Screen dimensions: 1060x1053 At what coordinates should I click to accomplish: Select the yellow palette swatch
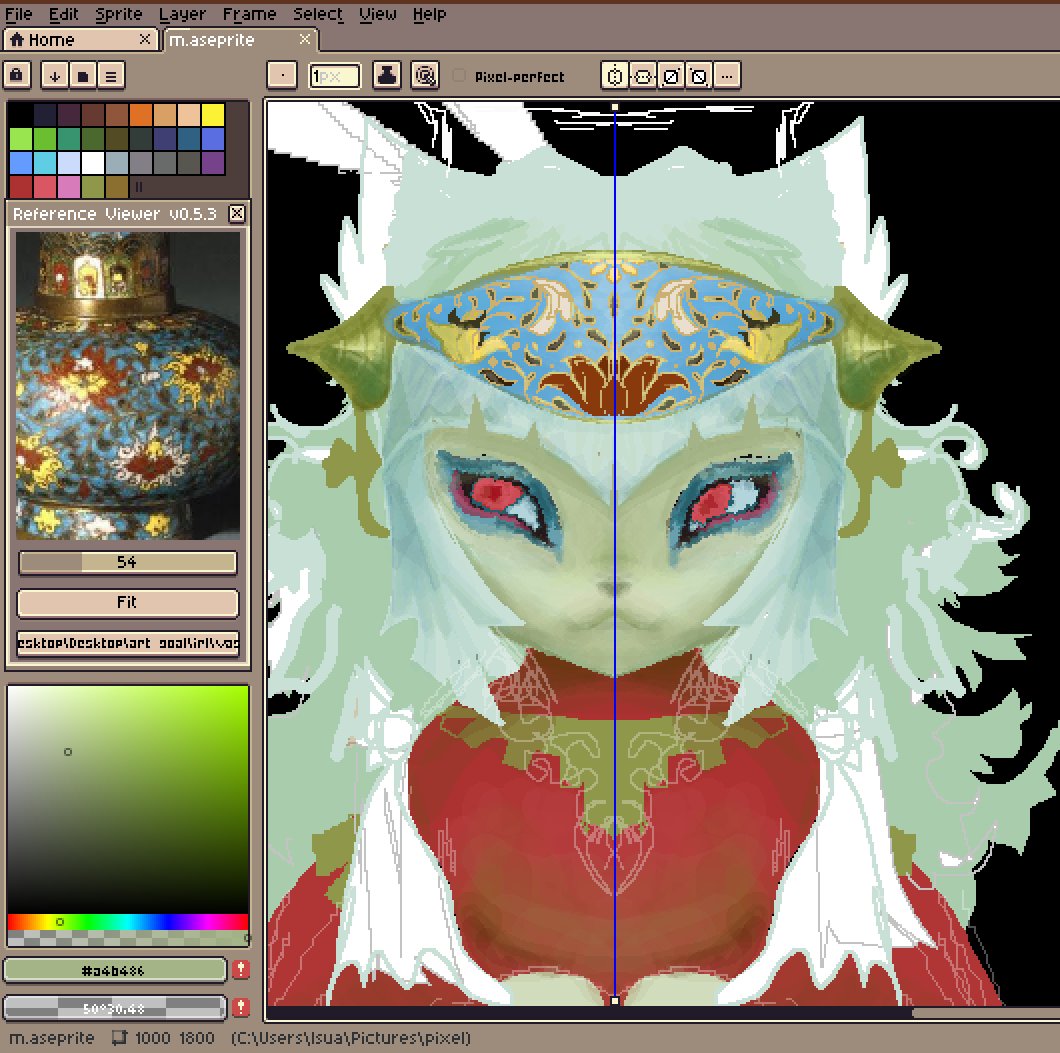pyautogui.click(x=213, y=115)
